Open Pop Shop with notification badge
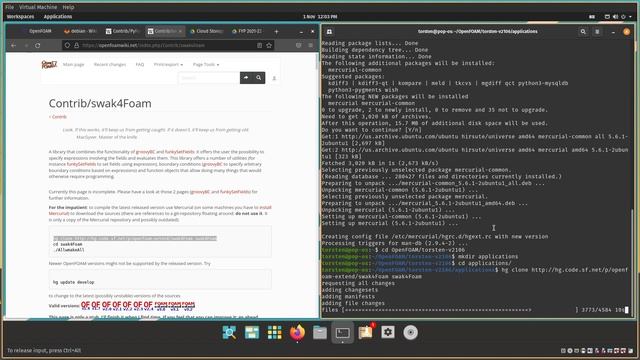Screen dimensions: 640x360 365,333
